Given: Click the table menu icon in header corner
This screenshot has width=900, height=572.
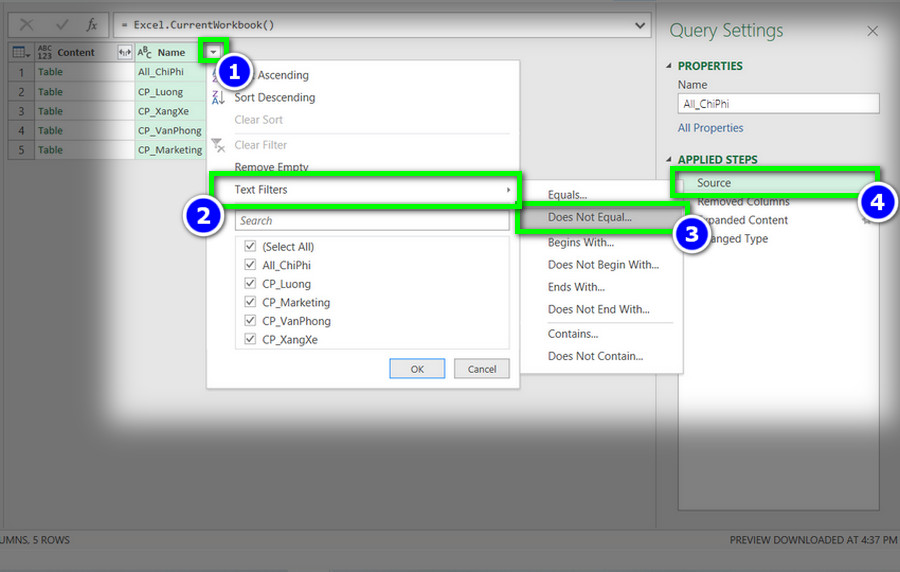Looking at the screenshot, I should pyautogui.click(x=21, y=52).
